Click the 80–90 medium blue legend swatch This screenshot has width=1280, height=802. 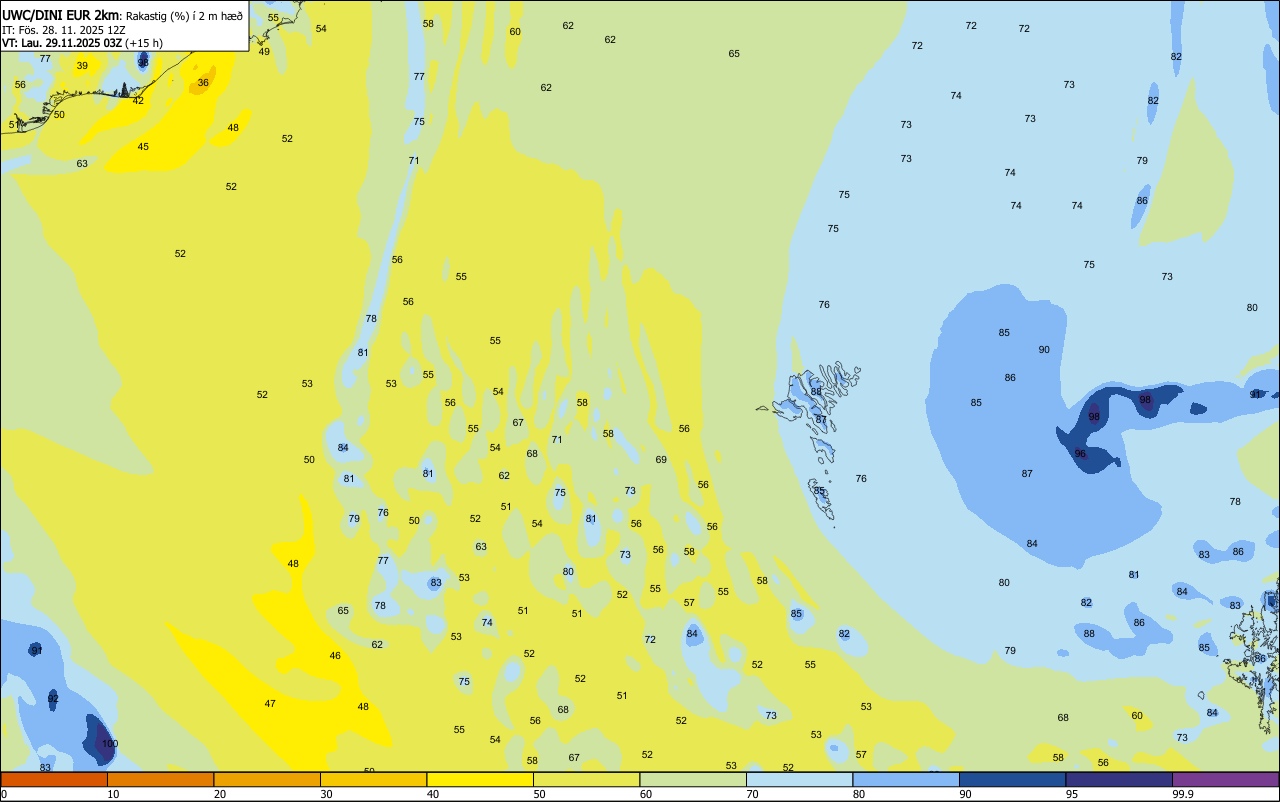click(x=906, y=779)
